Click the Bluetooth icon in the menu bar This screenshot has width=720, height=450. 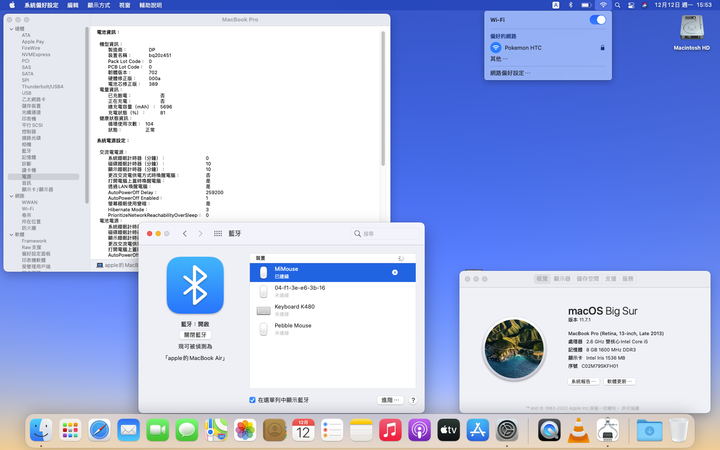571,5
